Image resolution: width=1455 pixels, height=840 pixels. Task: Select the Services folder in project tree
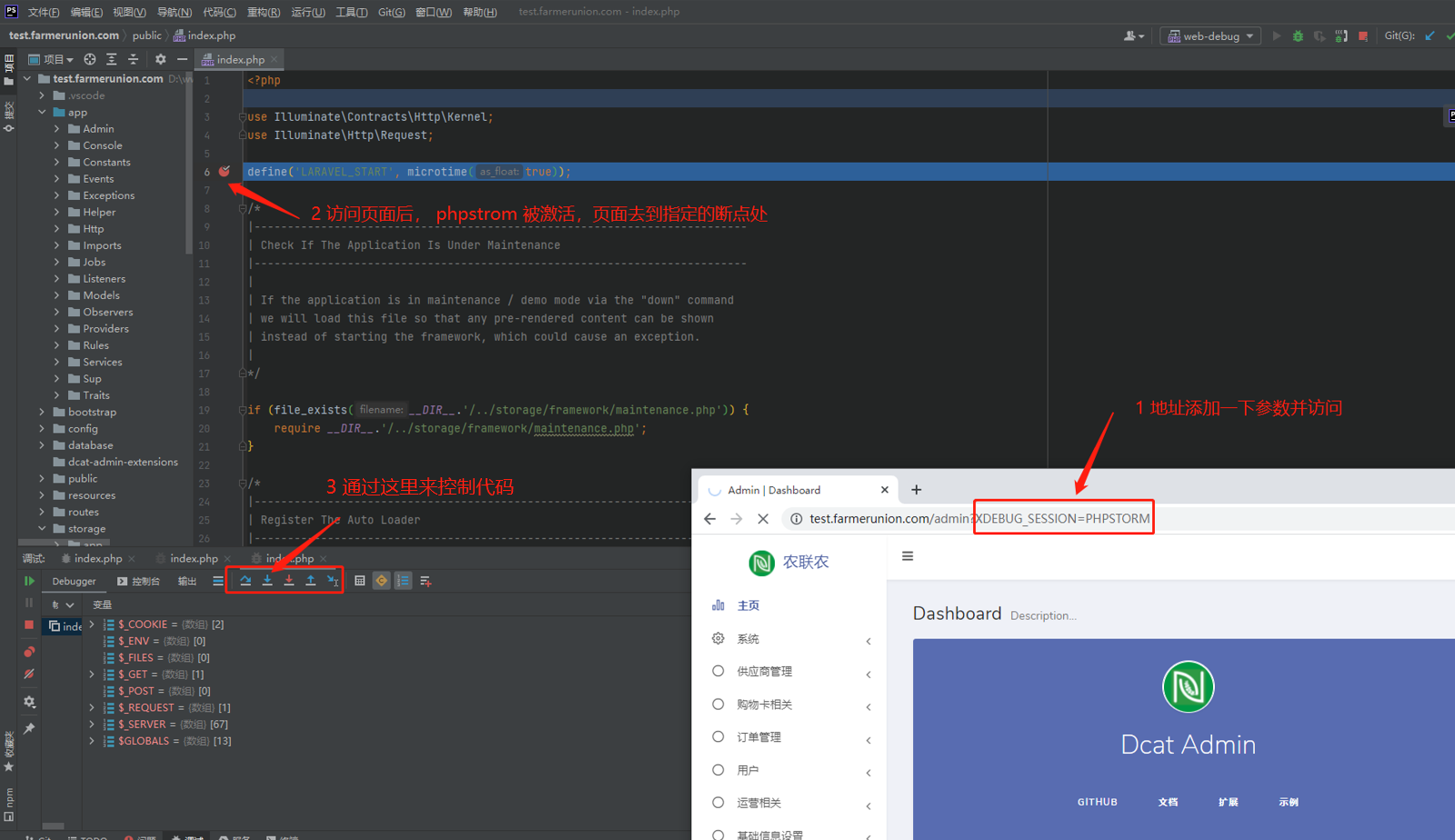[x=102, y=362]
